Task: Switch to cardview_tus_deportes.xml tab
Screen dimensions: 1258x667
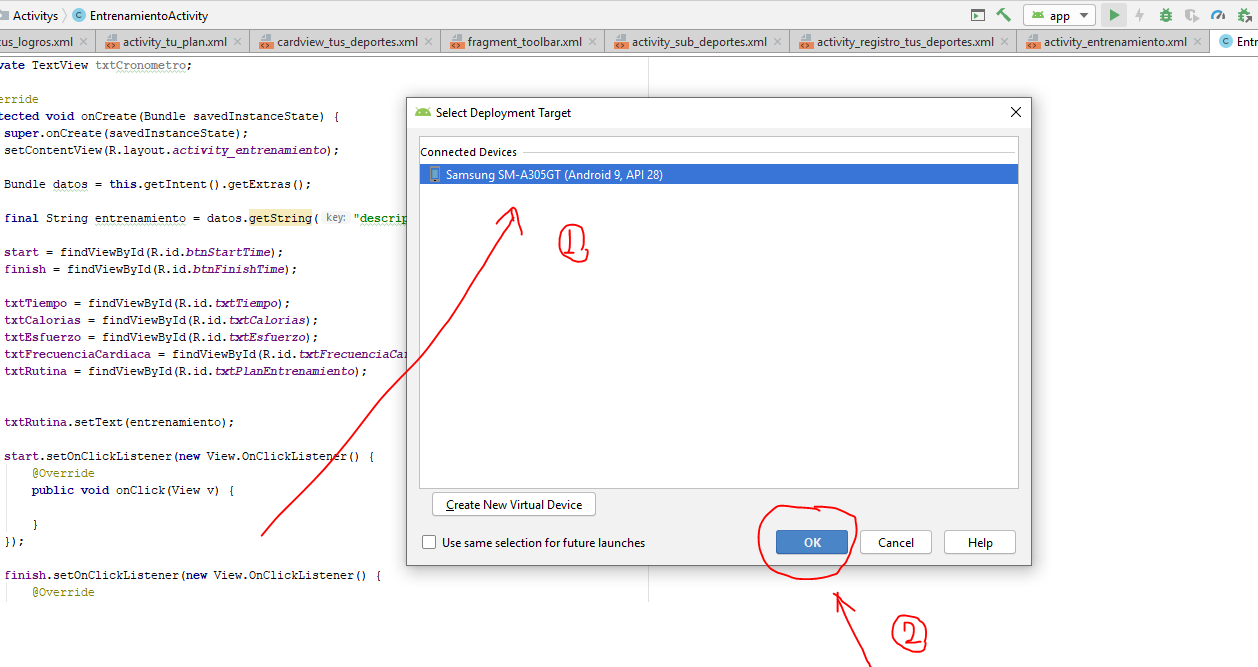Action: 347,42
